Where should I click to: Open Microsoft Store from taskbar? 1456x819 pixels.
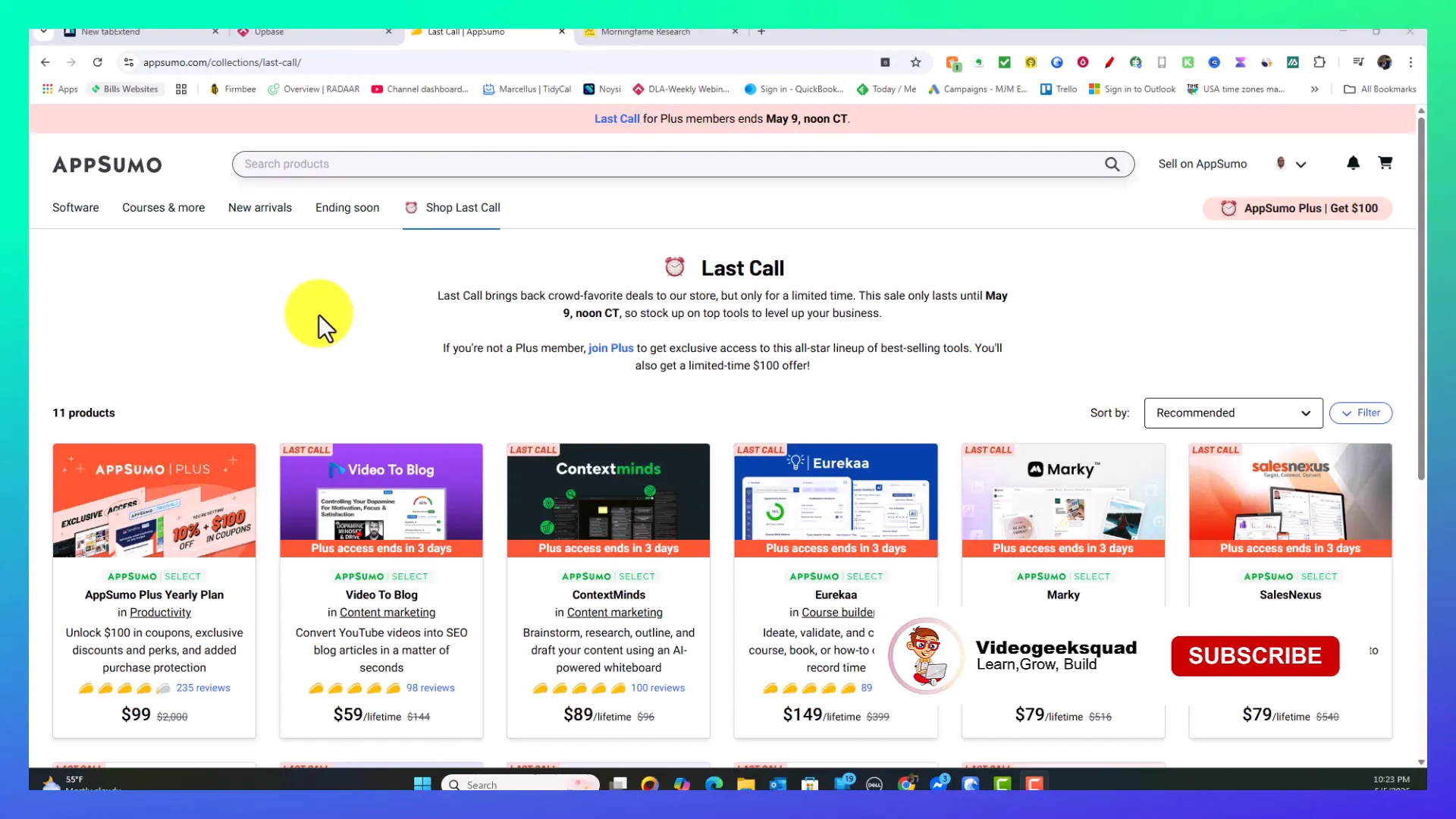pos(810,784)
